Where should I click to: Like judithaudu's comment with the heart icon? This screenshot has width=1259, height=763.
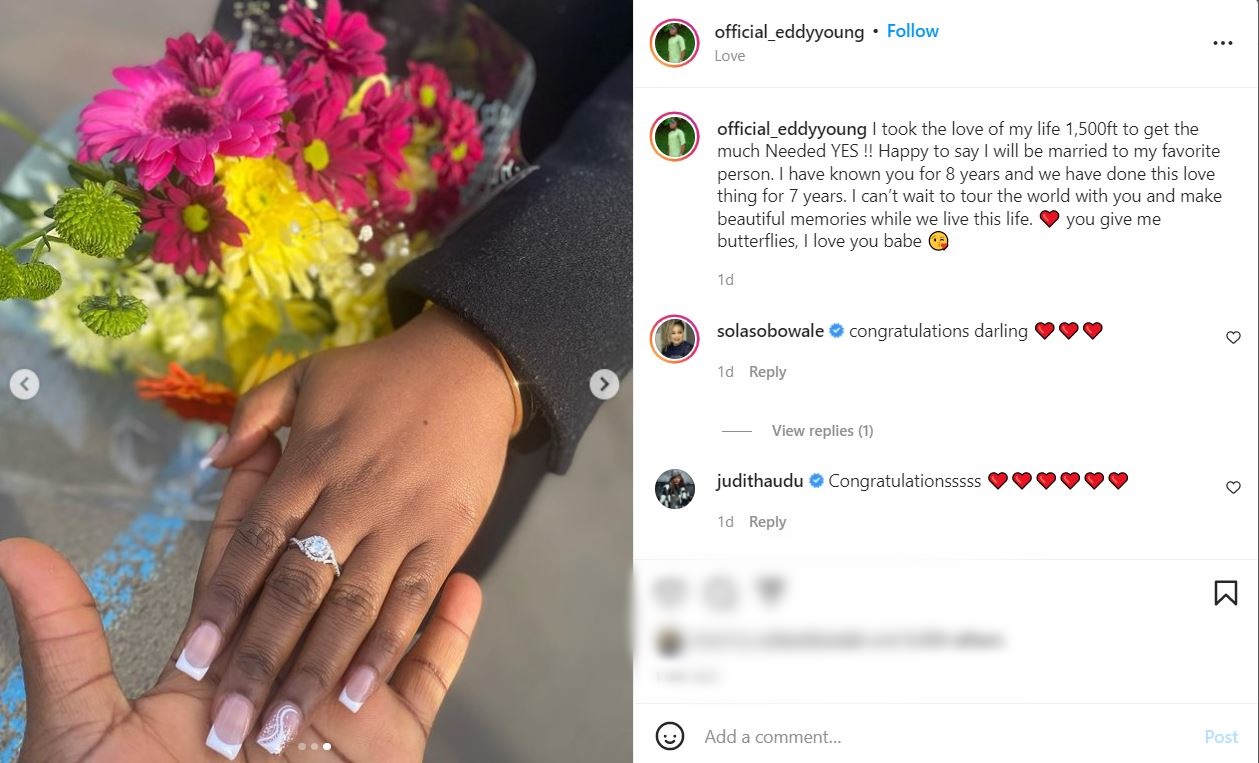click(x=1233, y=488)
